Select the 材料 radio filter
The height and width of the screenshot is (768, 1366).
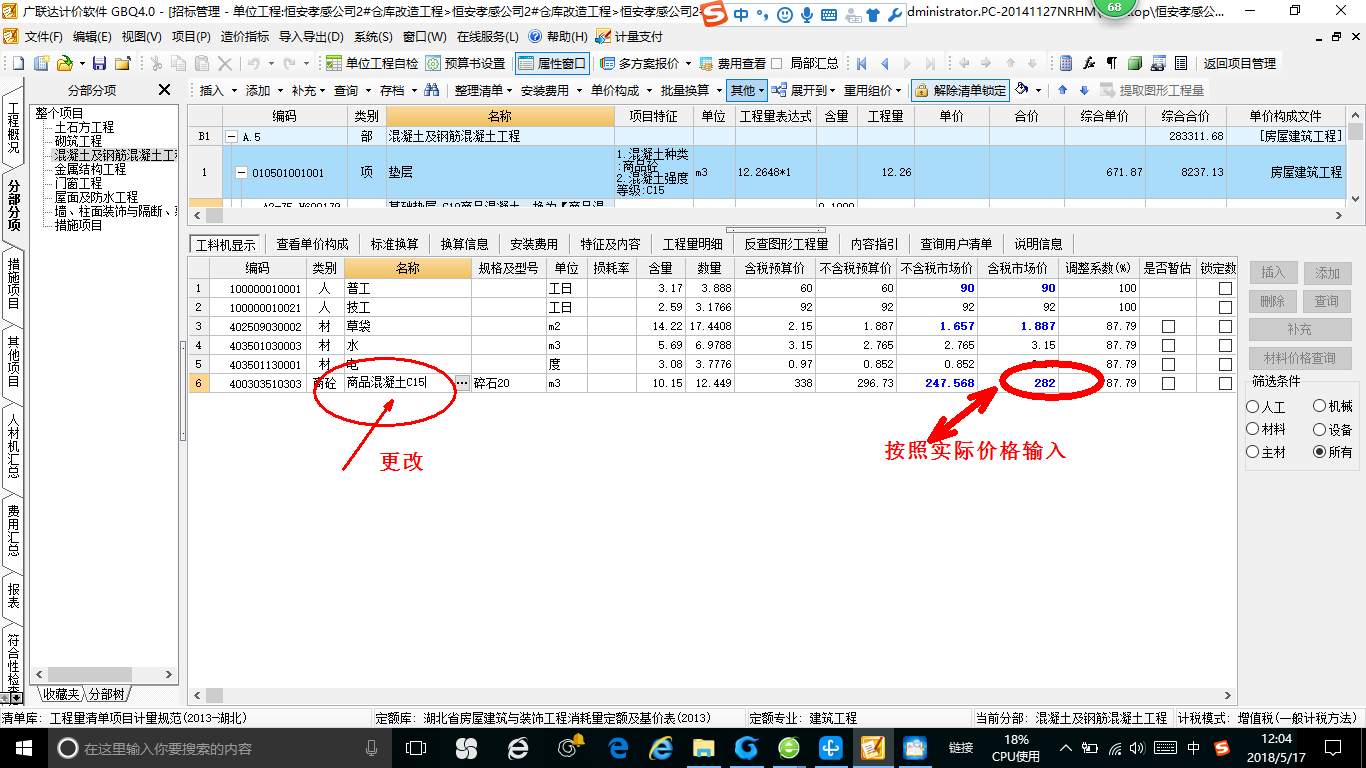click(1252, 429)
